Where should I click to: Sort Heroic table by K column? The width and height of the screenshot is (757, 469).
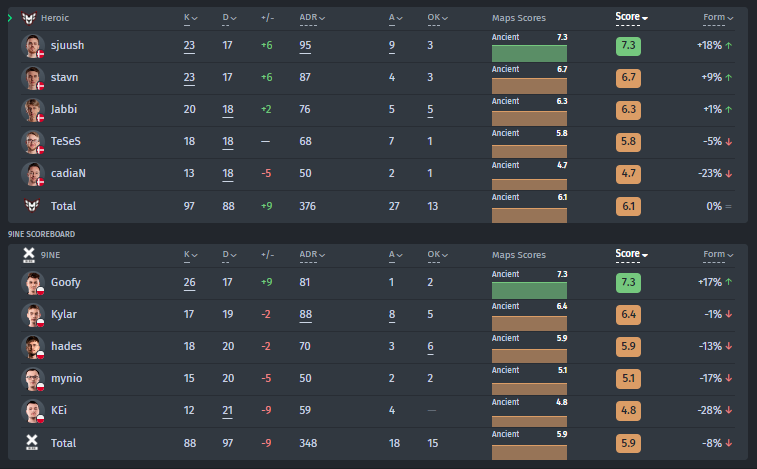click(191, 18)
